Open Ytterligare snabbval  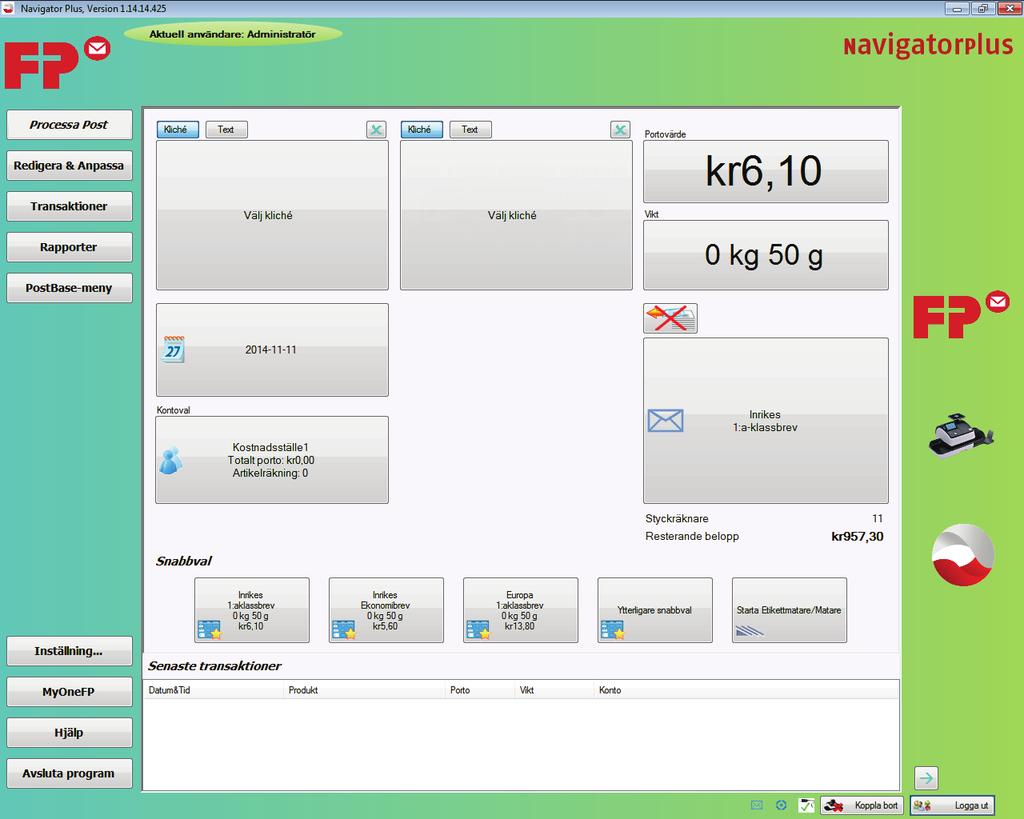(655, 610)
